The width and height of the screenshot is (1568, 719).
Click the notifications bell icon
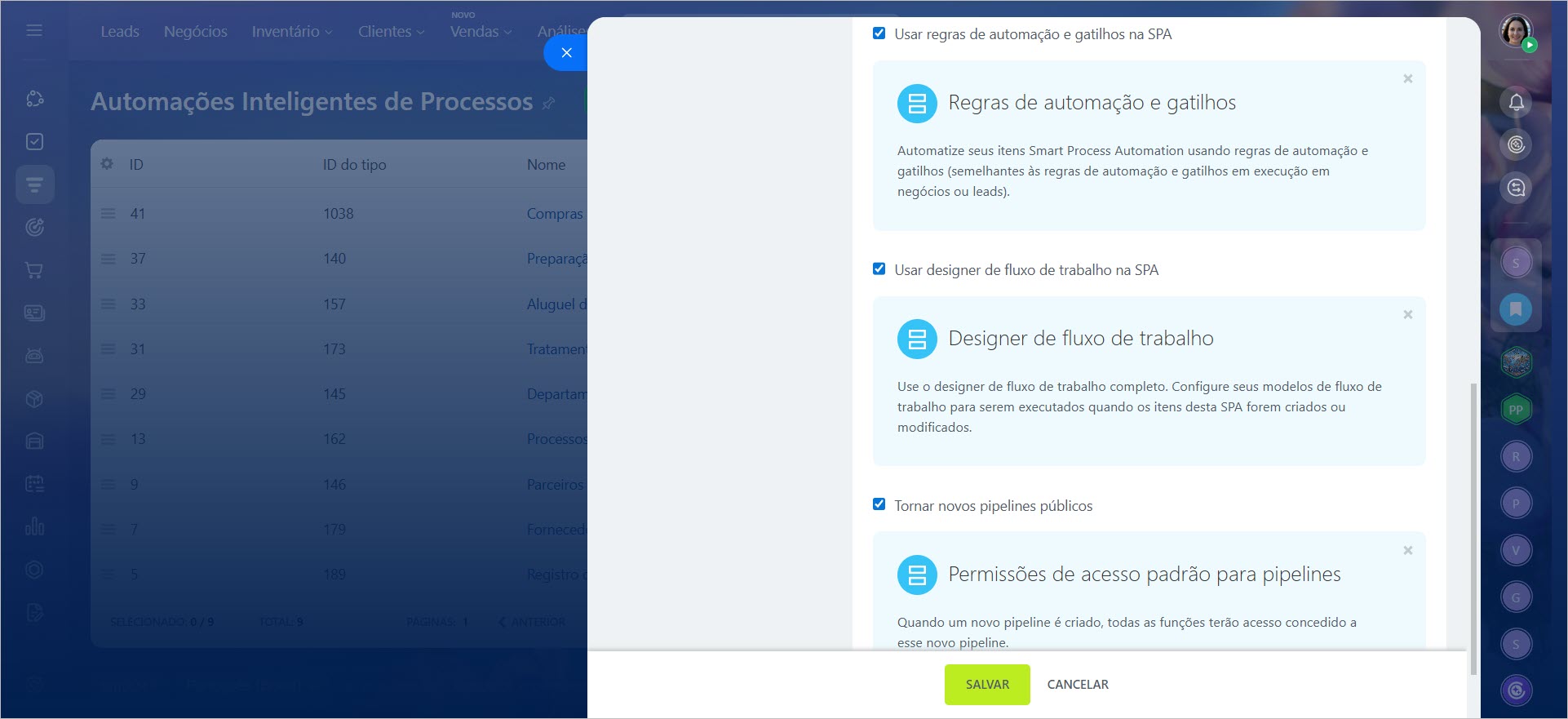[1516, 102]
